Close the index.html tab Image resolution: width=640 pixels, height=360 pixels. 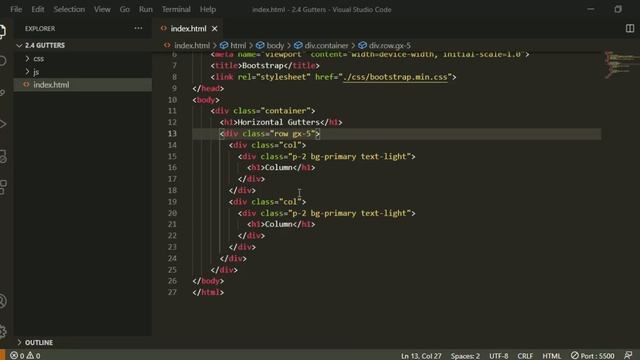pyautogui.click(x=214, y=29)
